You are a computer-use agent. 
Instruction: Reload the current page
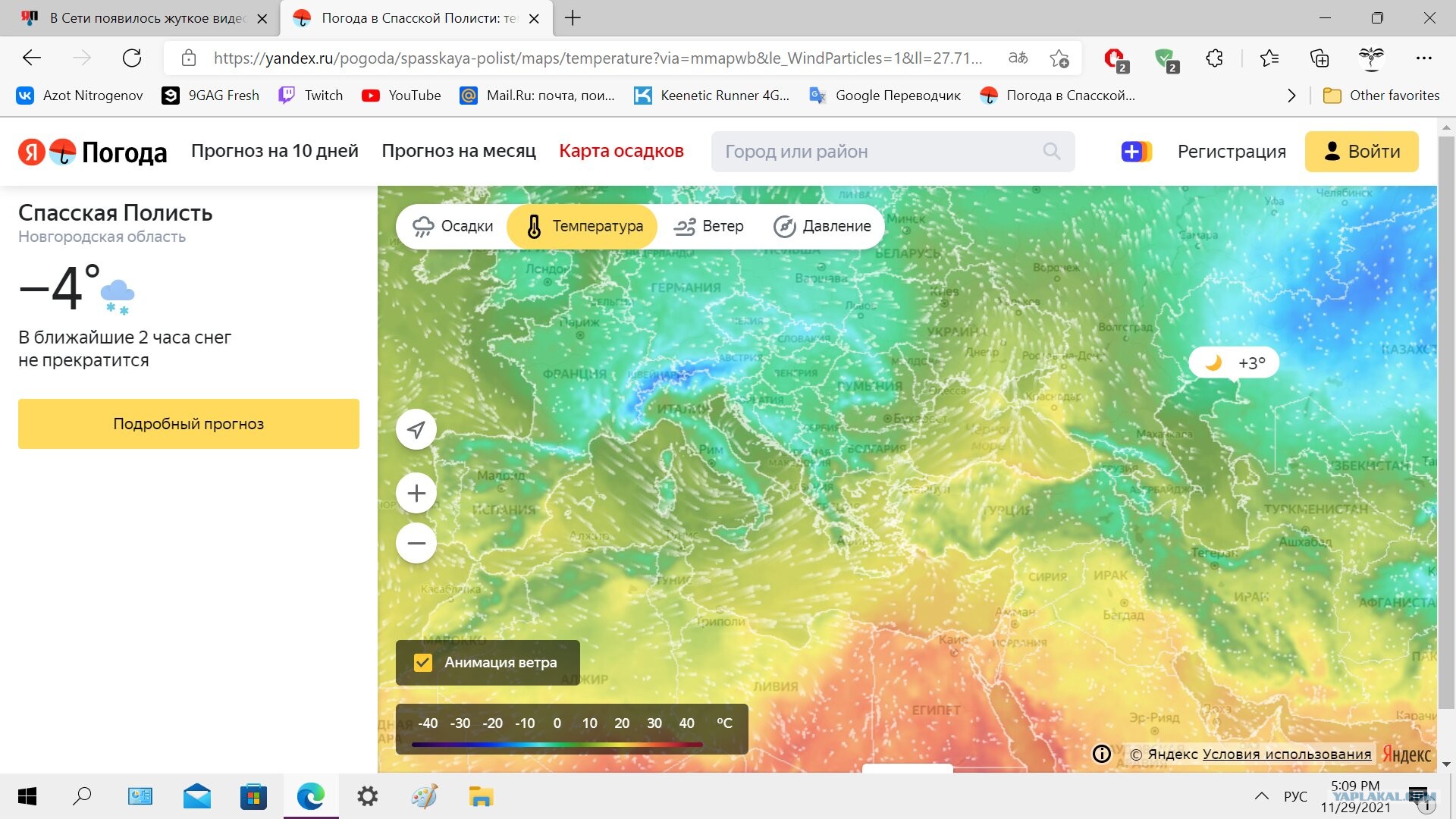[x=132, y=58]
